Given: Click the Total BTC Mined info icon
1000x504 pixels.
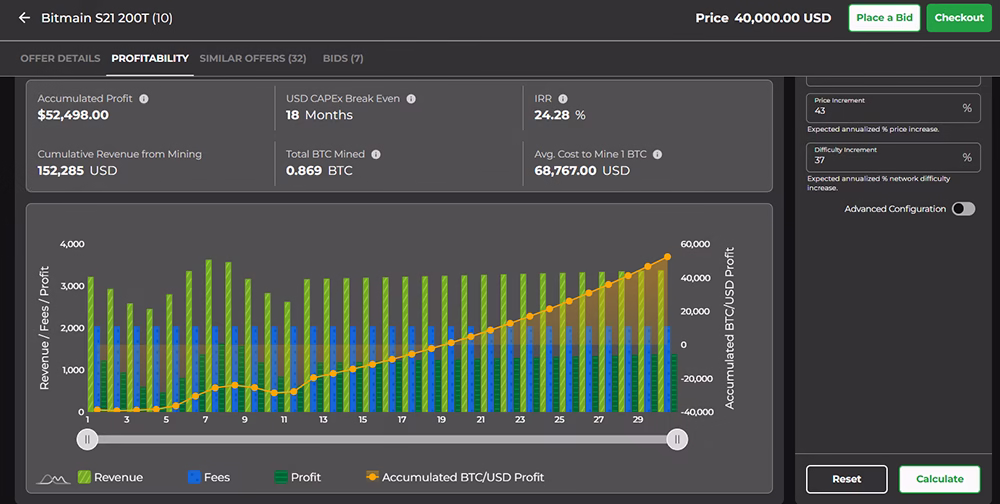Looking at the screenshot, I should pyautogui.click(x=376, y=154).
